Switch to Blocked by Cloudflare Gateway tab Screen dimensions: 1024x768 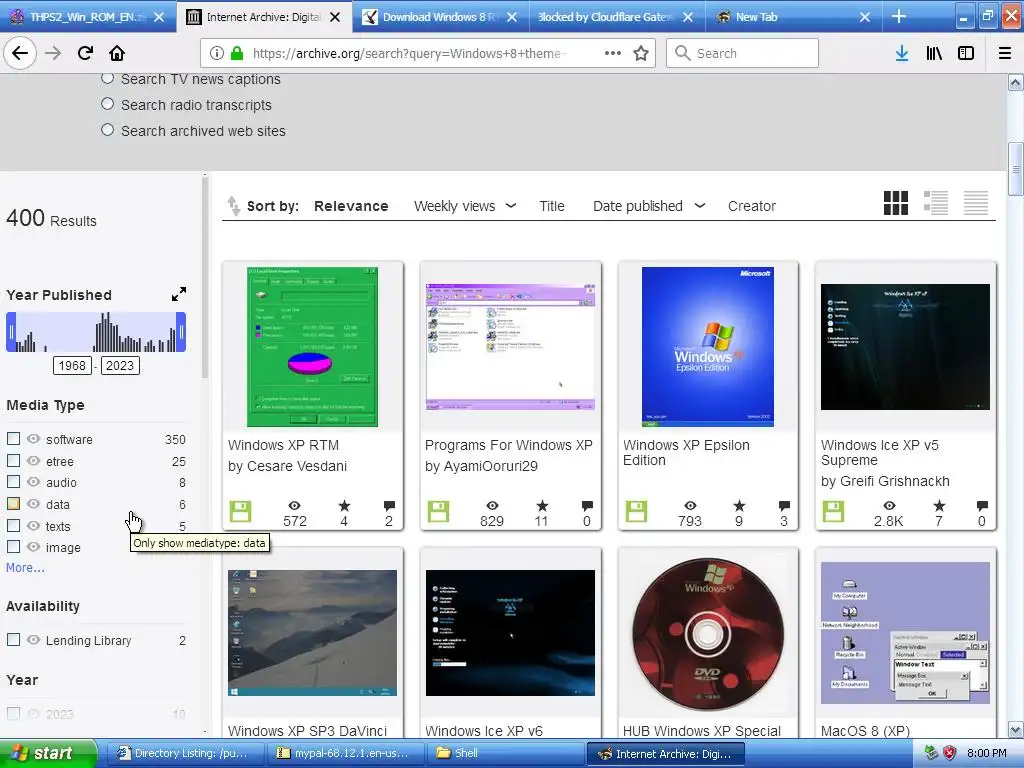[x=616, y=16]
